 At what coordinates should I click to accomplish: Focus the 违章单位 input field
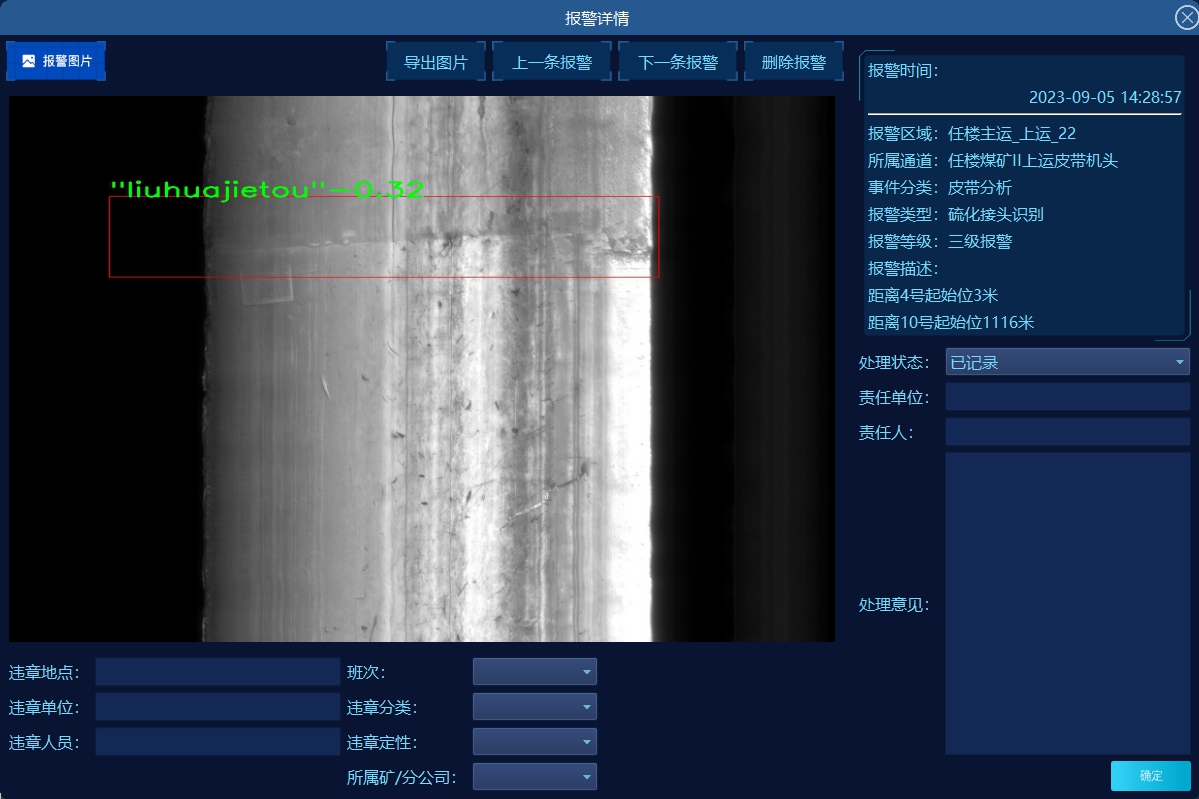(x=218, y=707)
